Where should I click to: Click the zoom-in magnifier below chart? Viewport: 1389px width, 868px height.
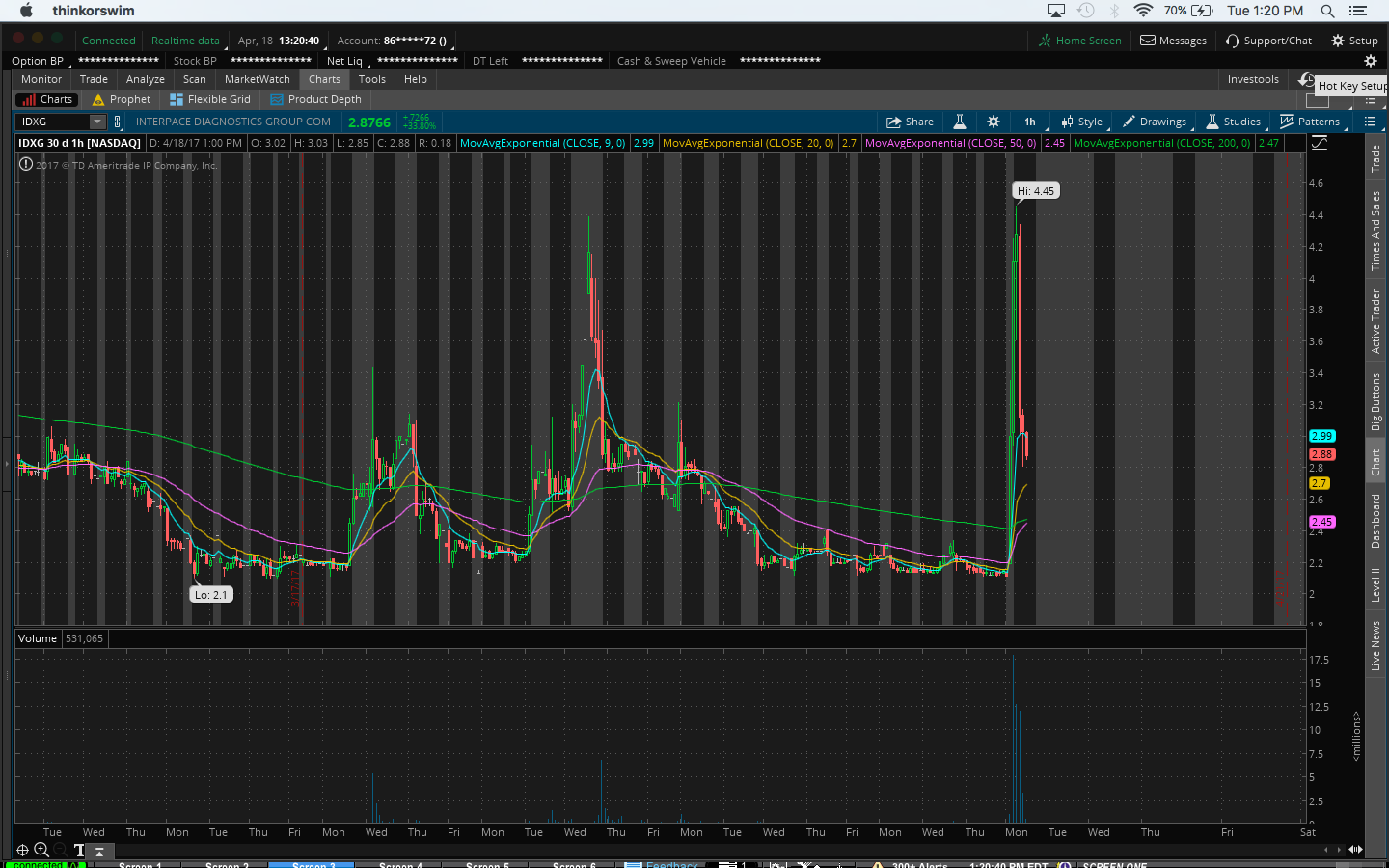[41, 850]
